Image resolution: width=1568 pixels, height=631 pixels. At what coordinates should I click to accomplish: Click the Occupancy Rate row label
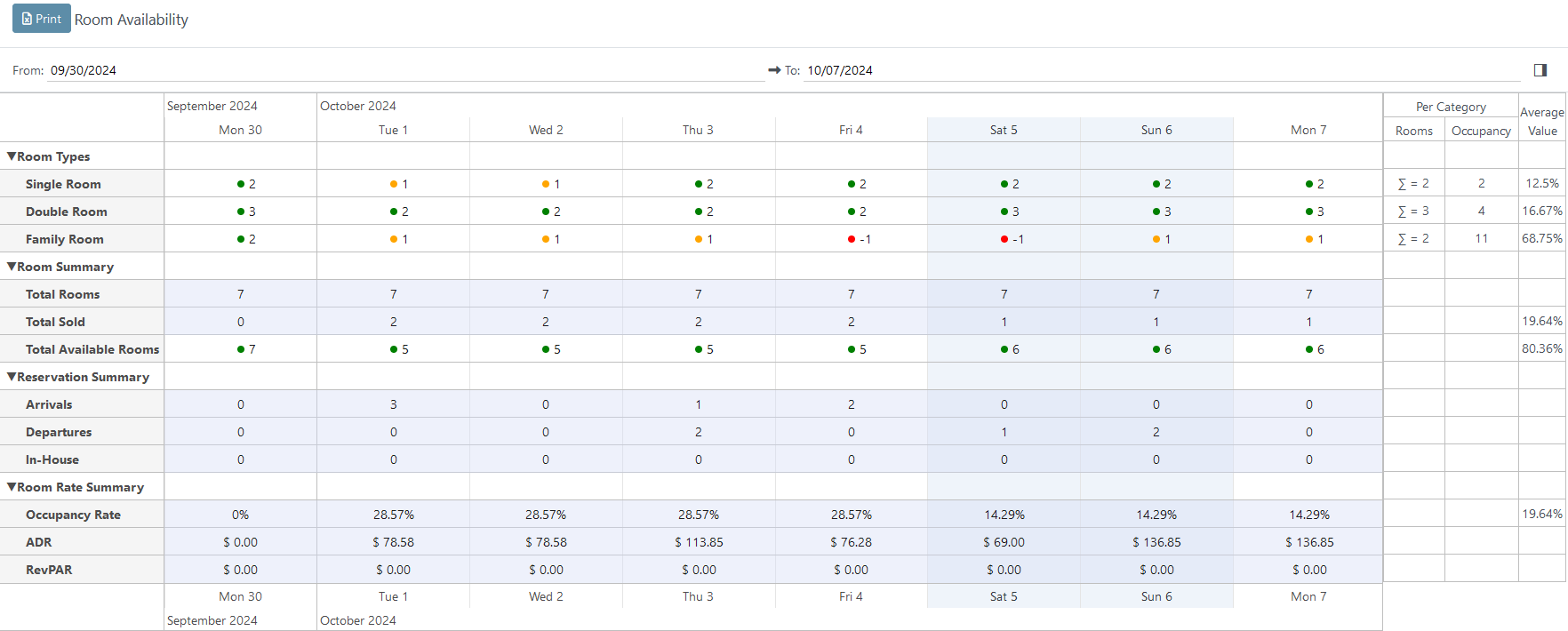pos(73,515)
